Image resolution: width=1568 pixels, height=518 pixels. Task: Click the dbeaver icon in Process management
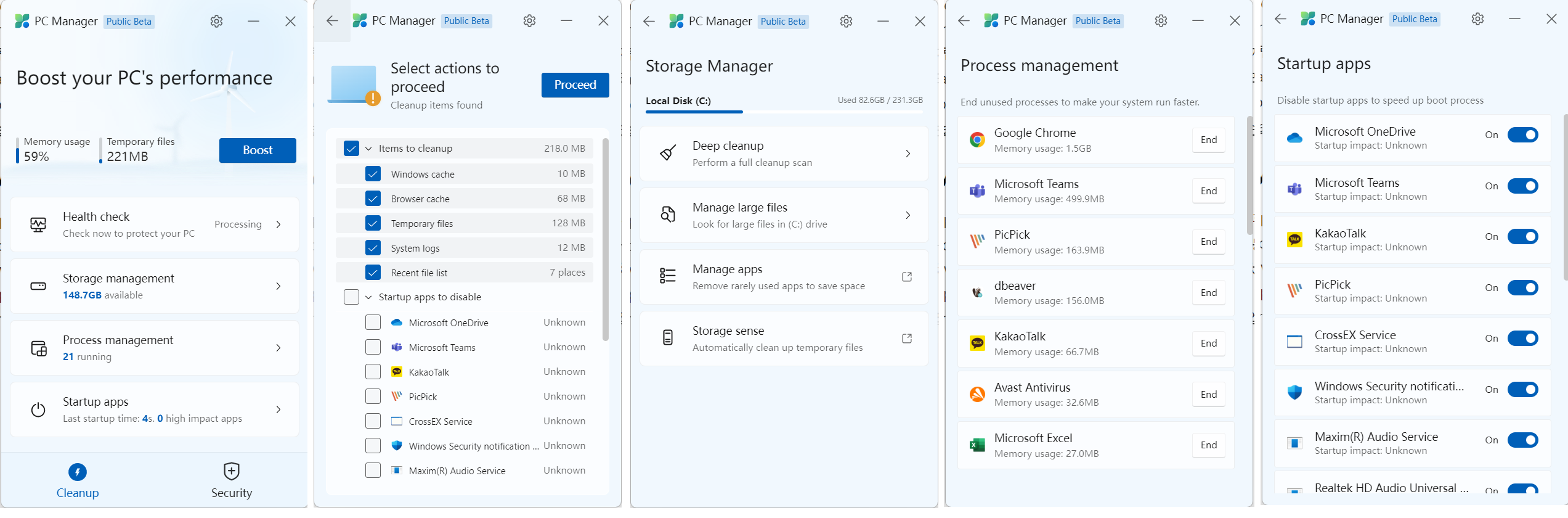pyautogui.click(x=977, y=292)
